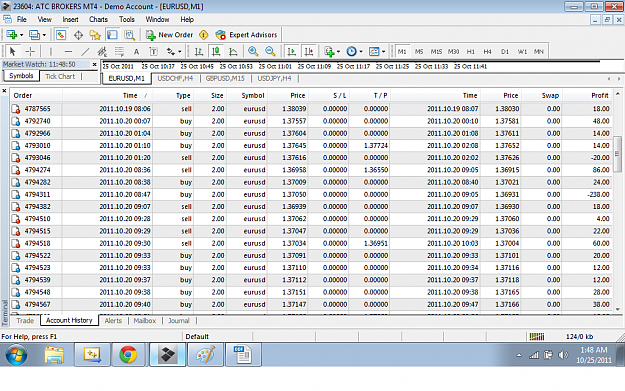Select the Trendline tool
Viewport: 625px width, 391px height.
click(x=85, y=51)
